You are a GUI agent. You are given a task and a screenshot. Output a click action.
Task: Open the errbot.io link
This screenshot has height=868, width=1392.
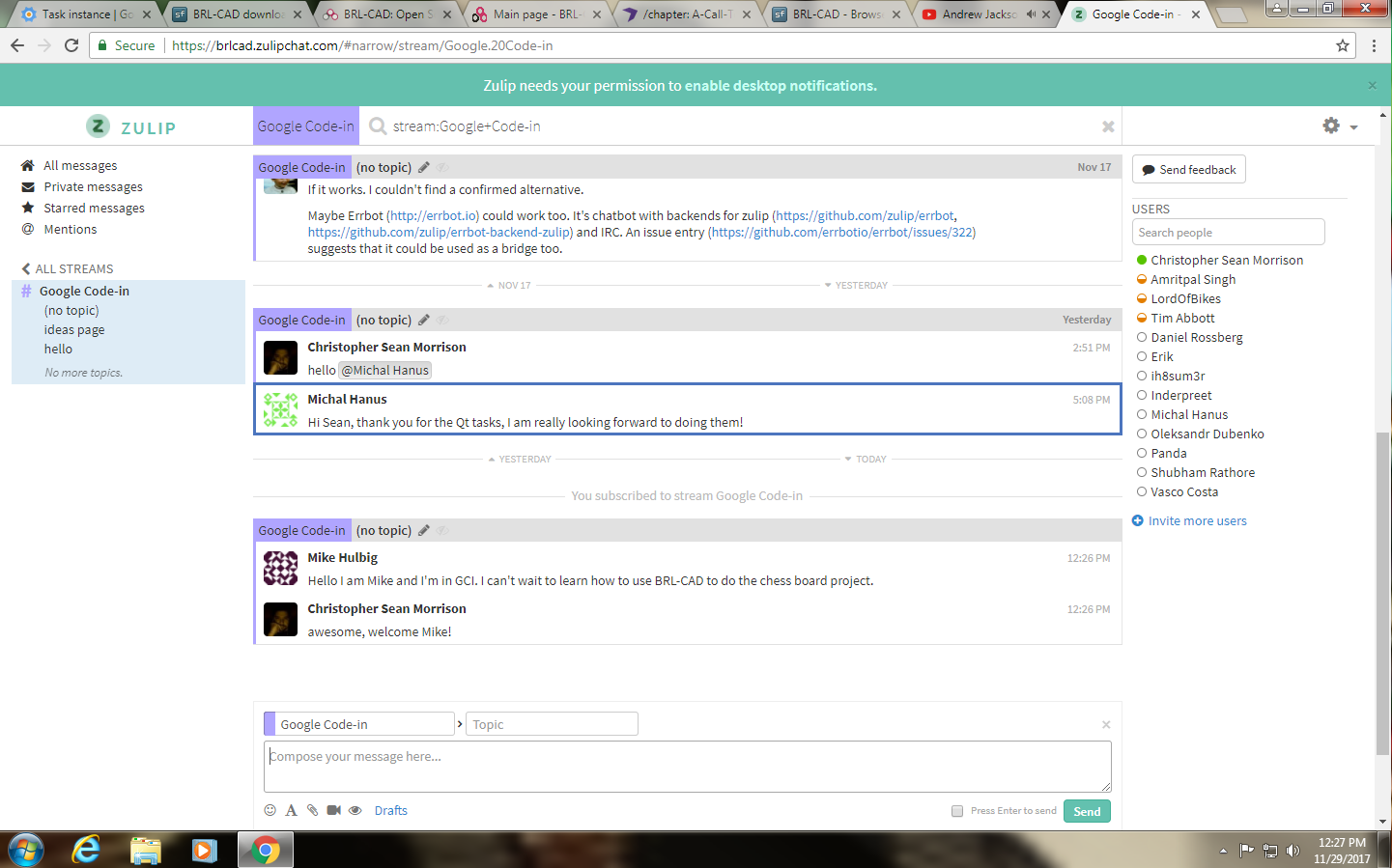point(433,216)
